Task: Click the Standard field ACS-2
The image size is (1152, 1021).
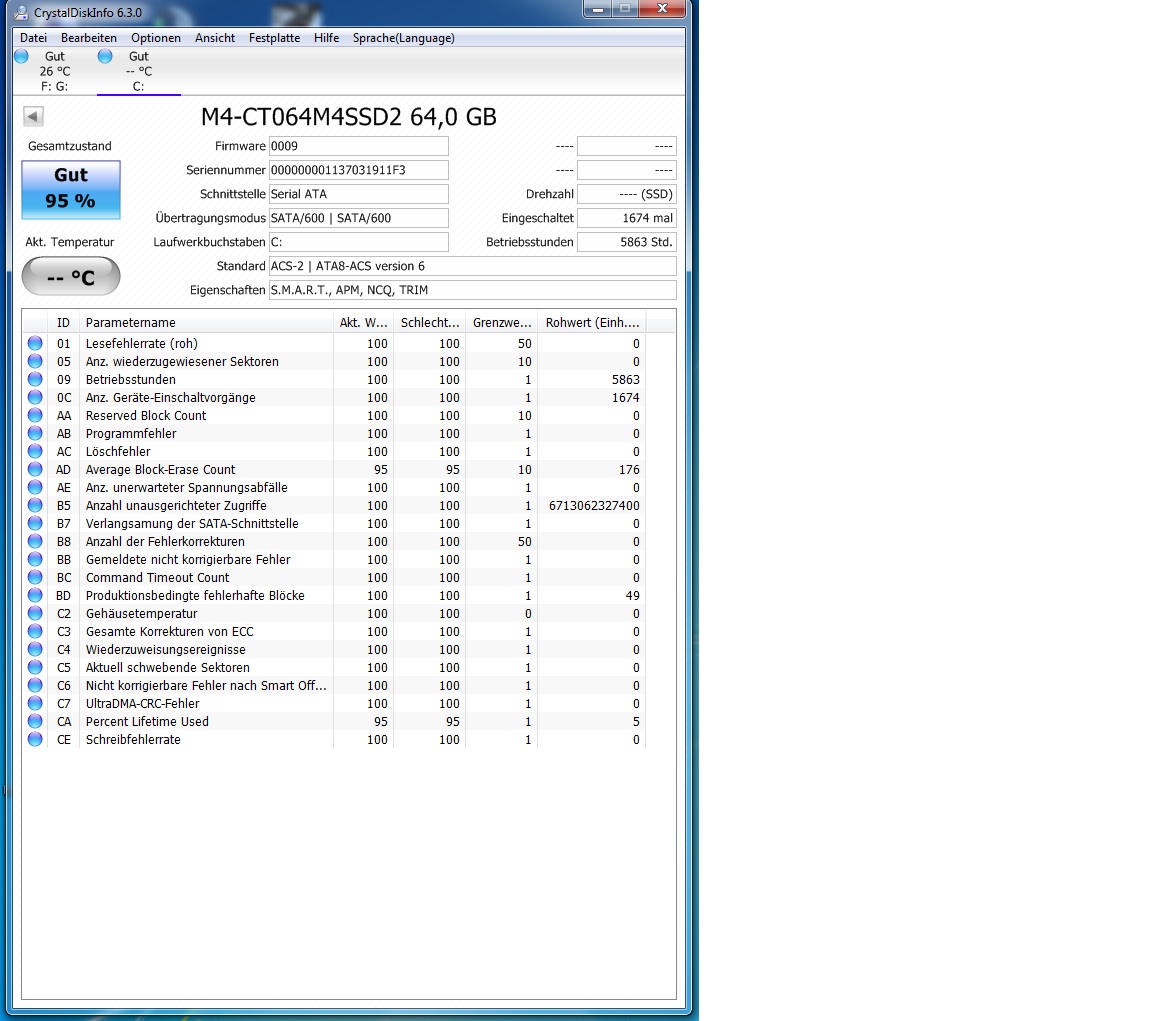Action: pos(472,266)
